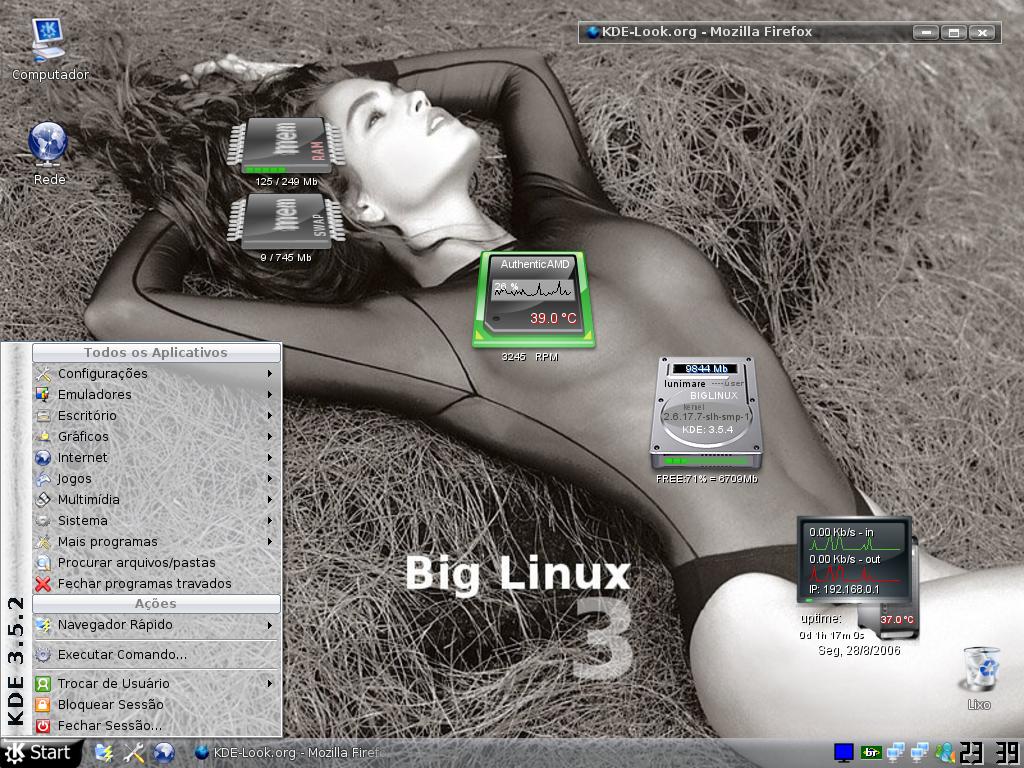Click the Bloquear Sessão lock icon
The width and height of the screenshot is (1024, 768).
[43, 705]
